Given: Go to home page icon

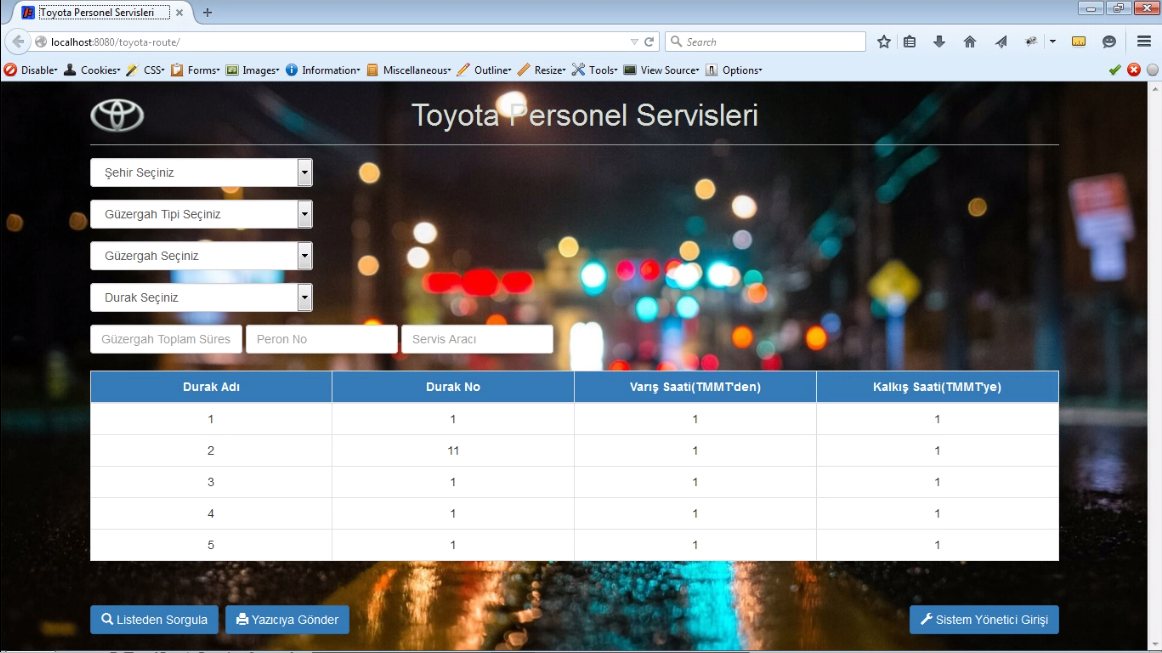Looking at the screenshot, I should click(969, 42).
